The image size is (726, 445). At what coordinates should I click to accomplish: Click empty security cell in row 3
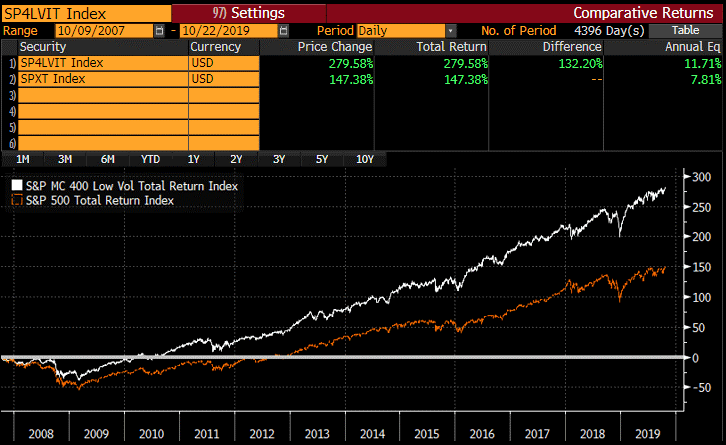(x=103, y=95)
